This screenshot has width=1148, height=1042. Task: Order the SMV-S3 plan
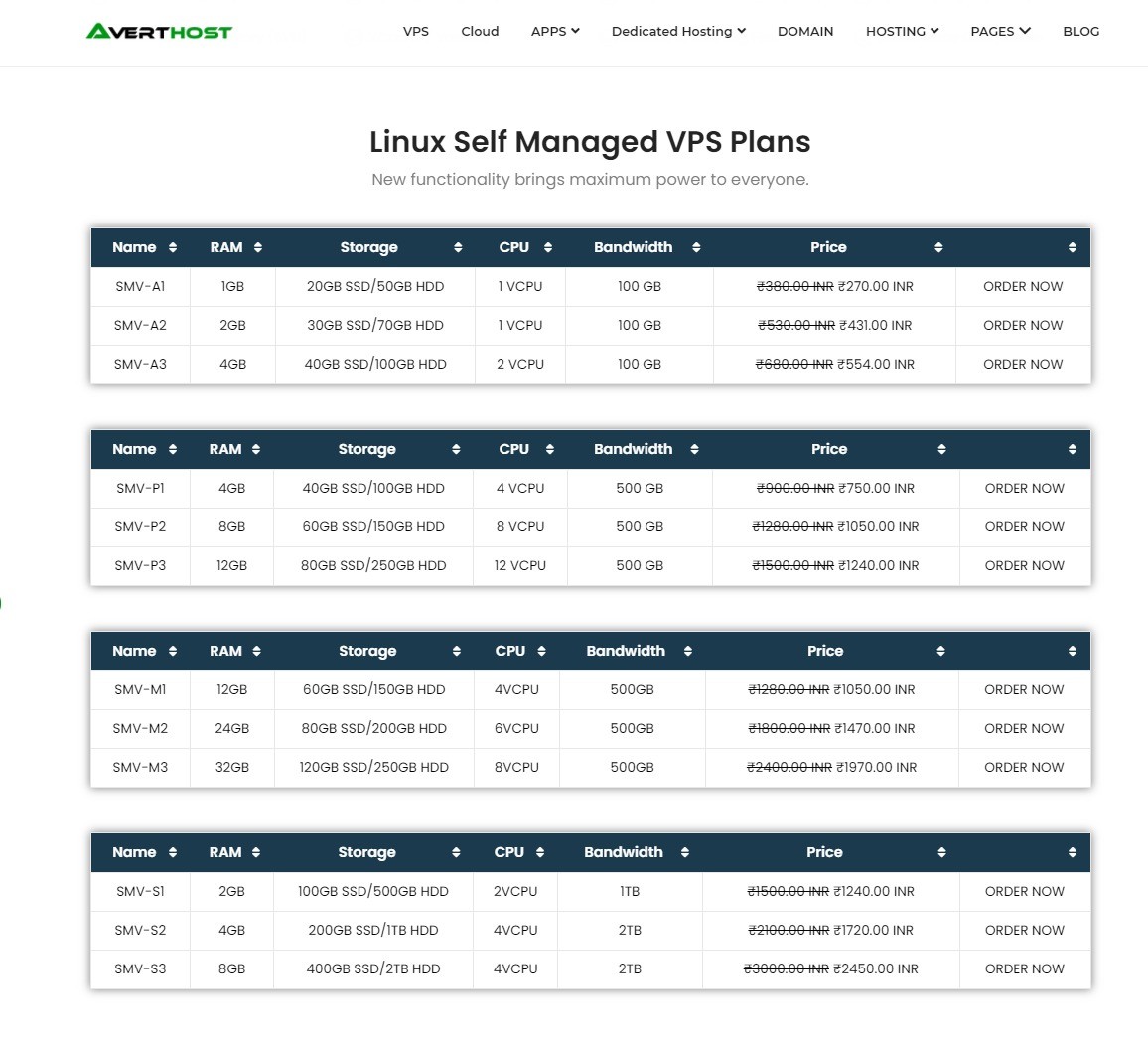click(1024, 968)
